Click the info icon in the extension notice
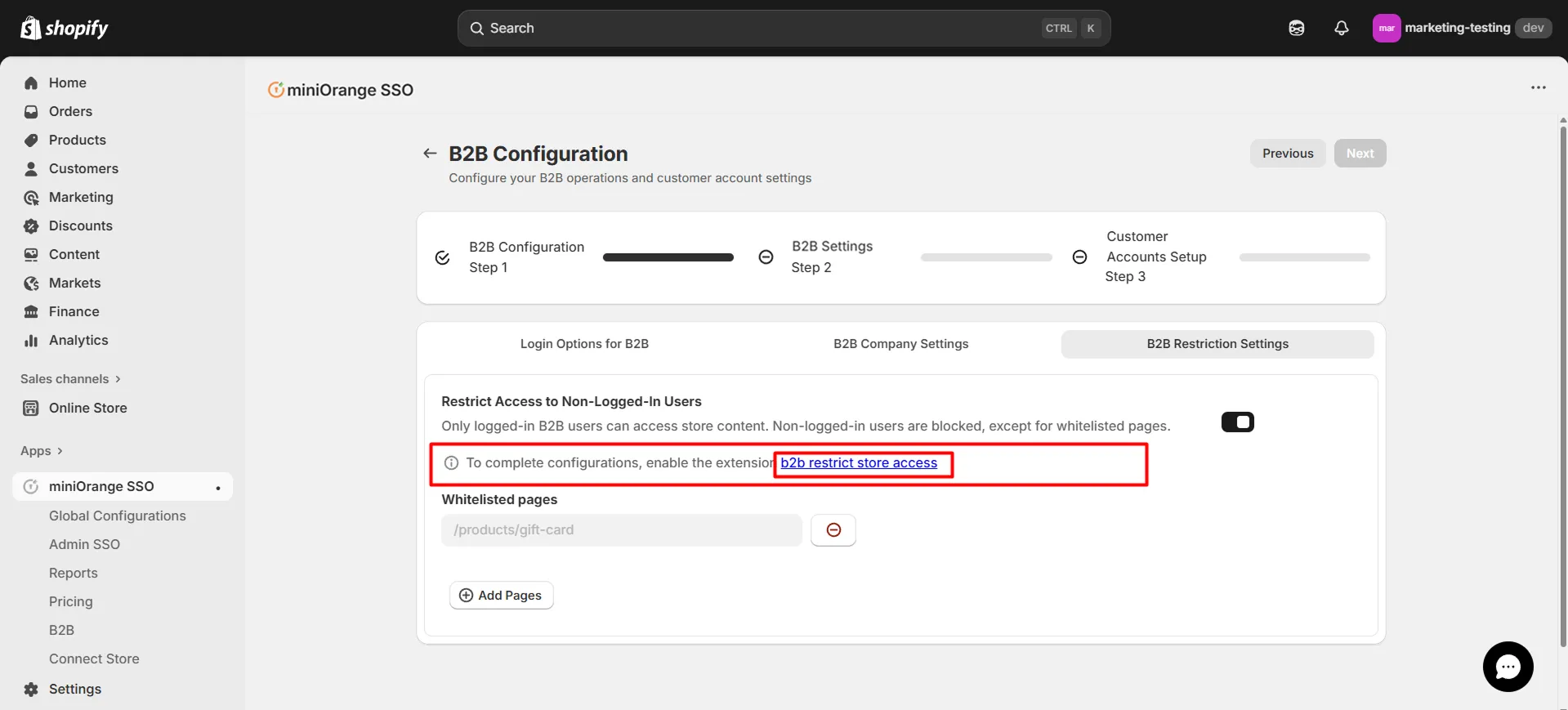The height and width of the screenshot is (710, 1568). point(451,463)
